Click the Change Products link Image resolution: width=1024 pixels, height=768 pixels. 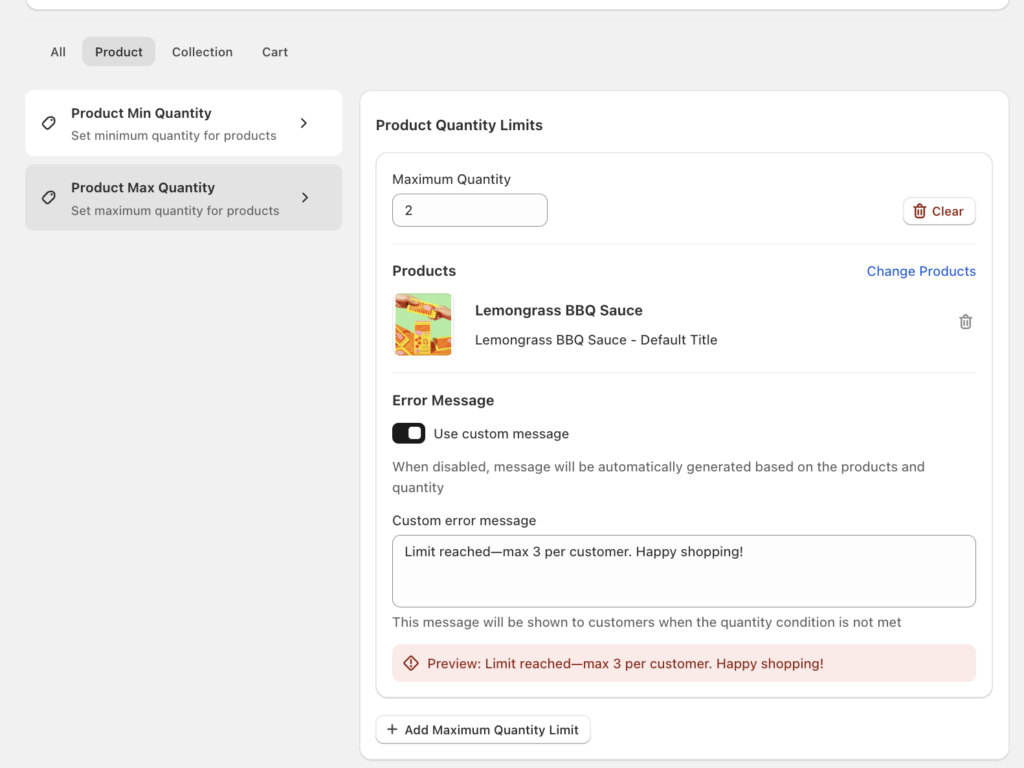(x=920, y=271)
